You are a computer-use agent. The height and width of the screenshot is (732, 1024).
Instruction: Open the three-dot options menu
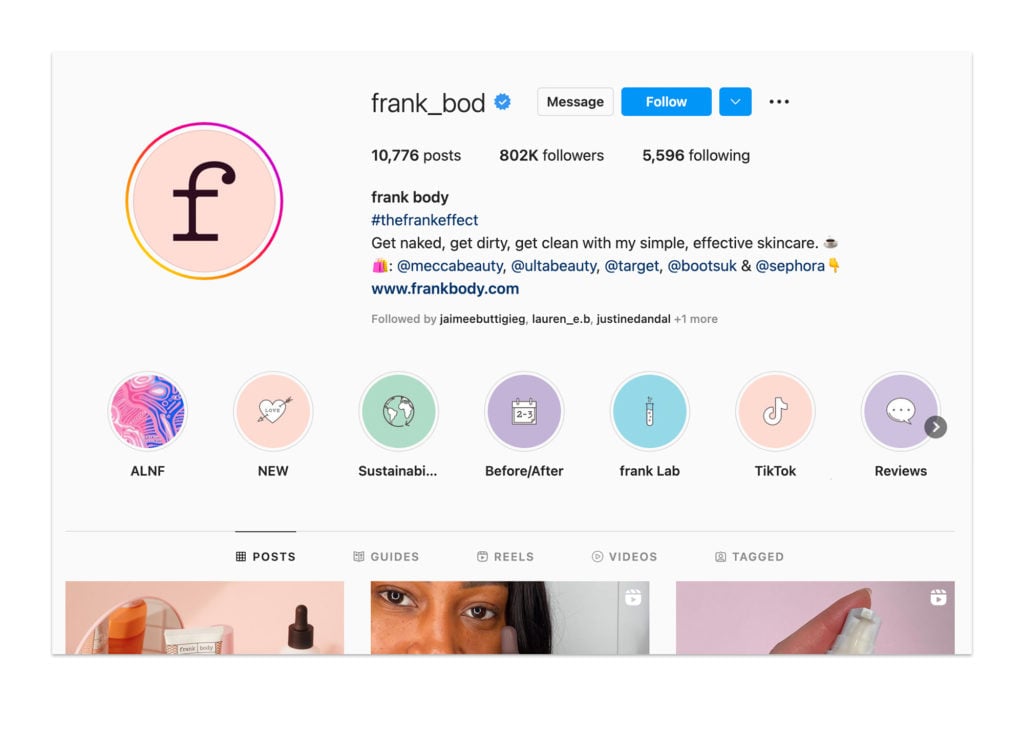(779, 102)
